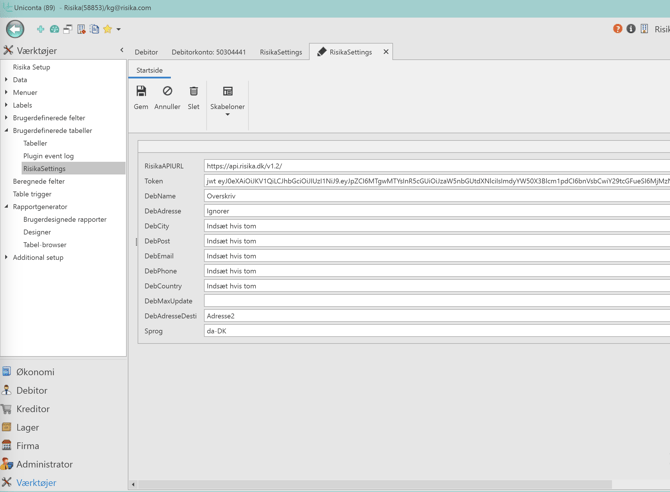Click the DebPhone input field
The image size is (670, 492).
click(437, 271)
